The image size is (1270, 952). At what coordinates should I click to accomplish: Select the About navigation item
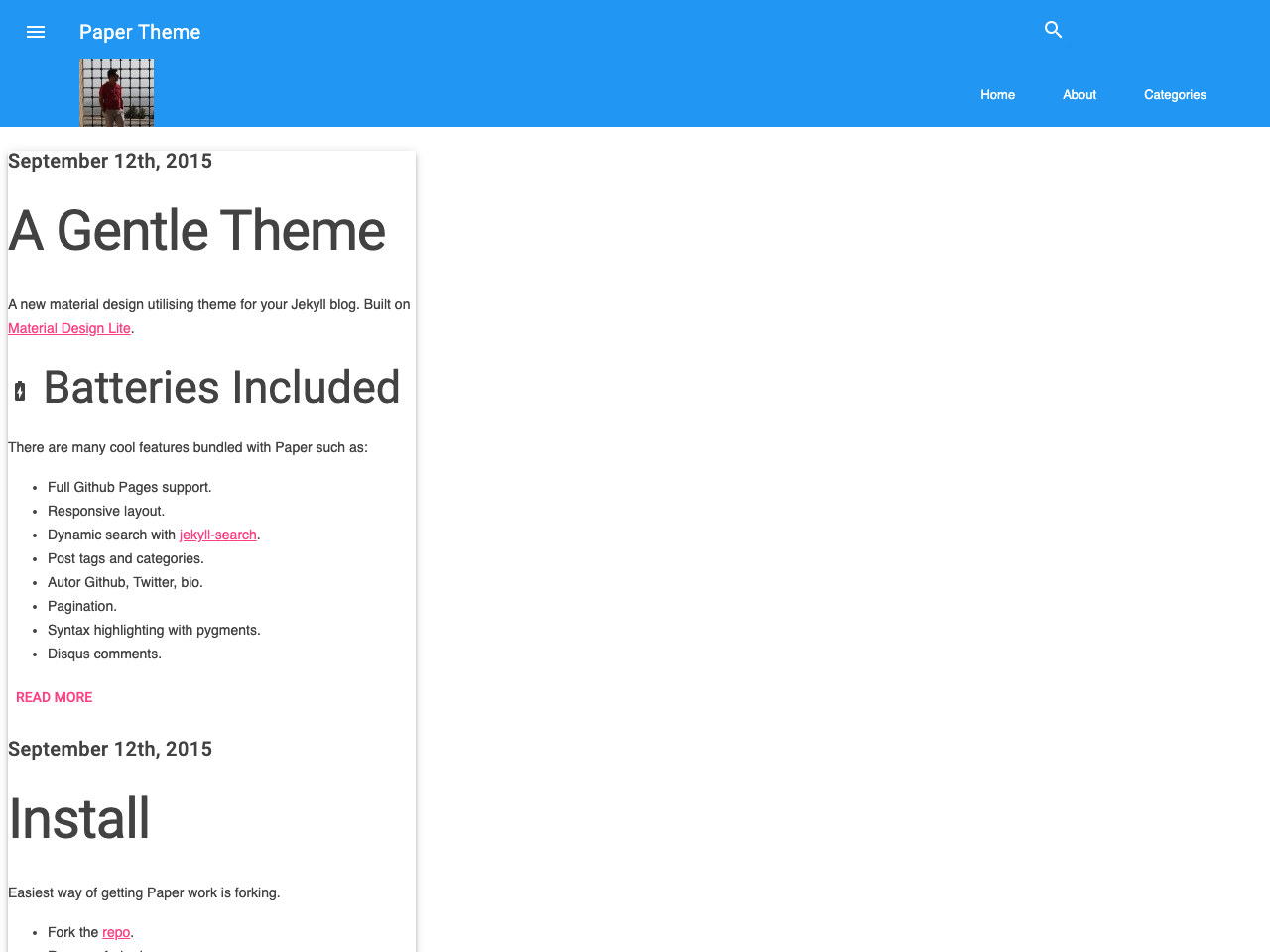(x=1079, y=94)
